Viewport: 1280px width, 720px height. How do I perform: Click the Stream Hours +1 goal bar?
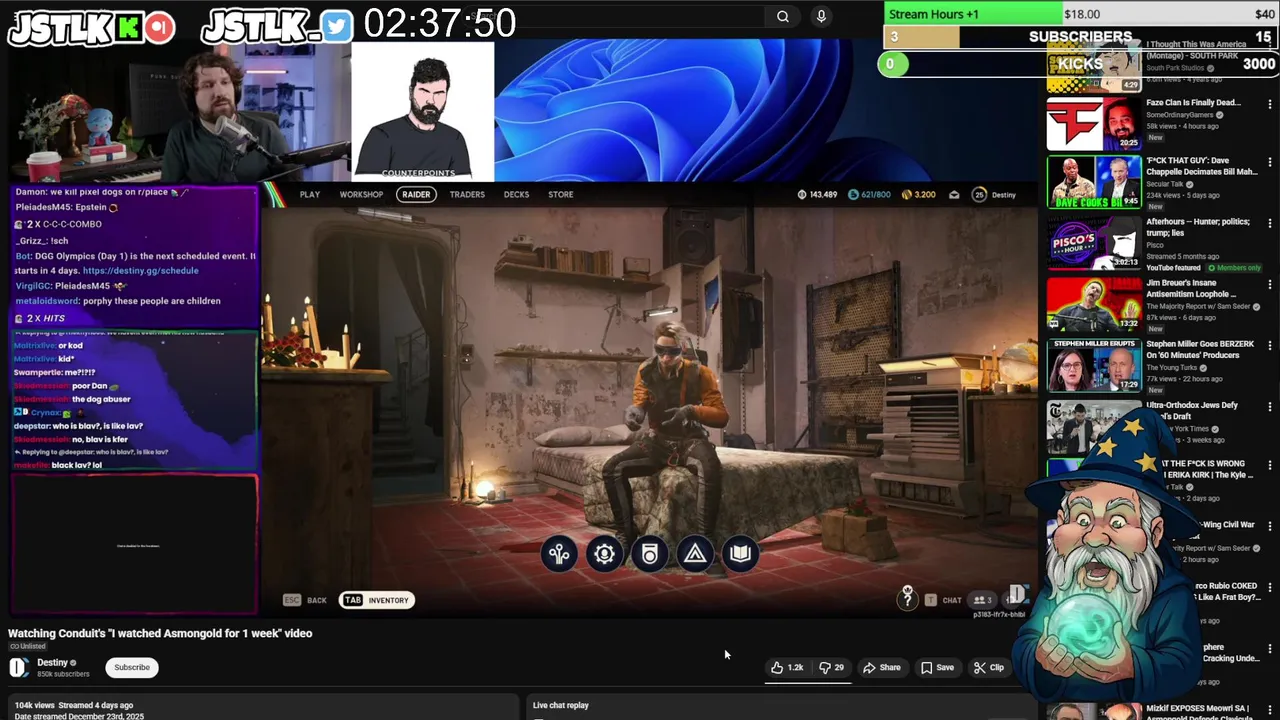pos(1081,14)
